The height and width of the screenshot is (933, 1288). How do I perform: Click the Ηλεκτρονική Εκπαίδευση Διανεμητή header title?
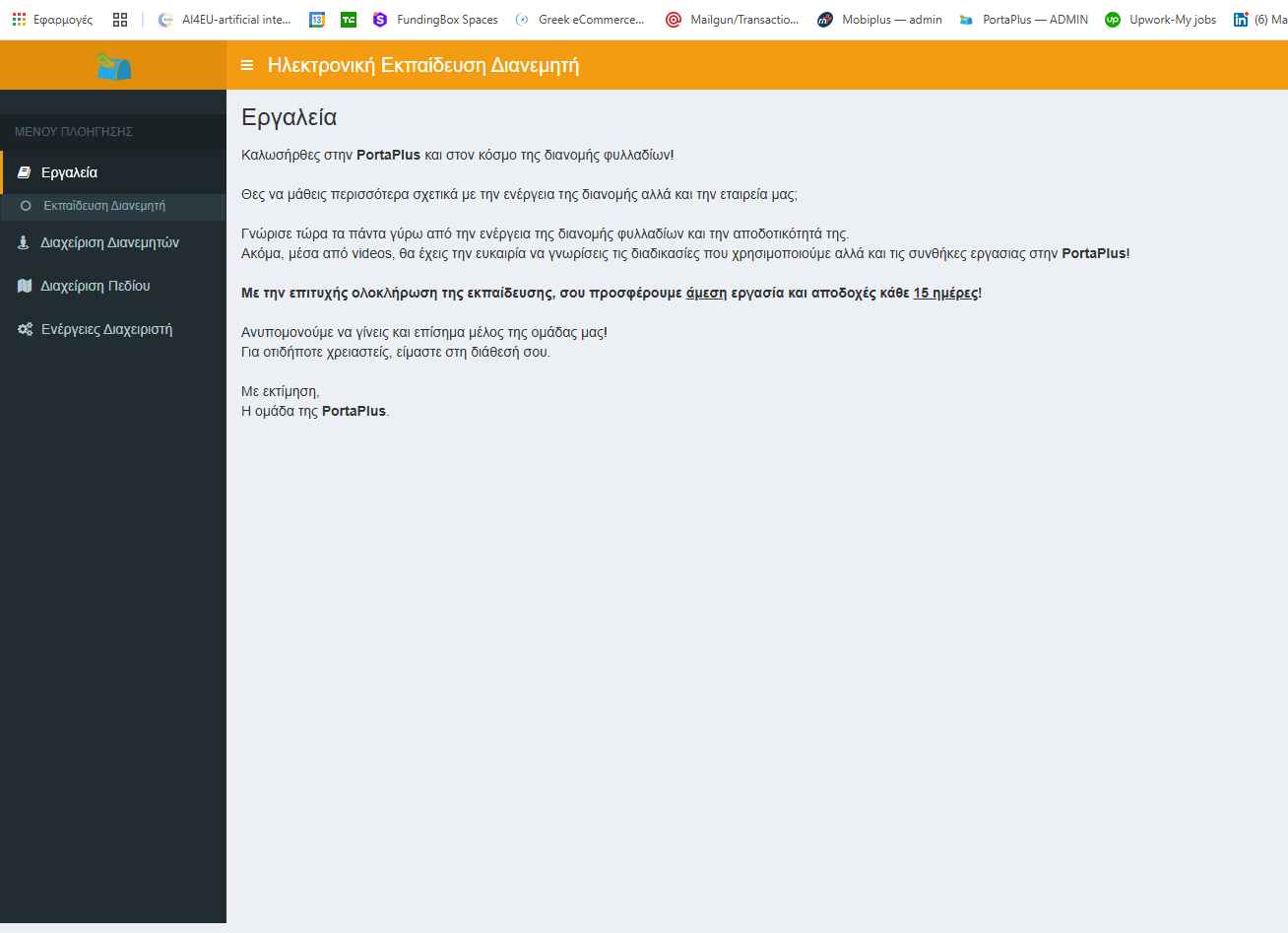pos(423,65)
